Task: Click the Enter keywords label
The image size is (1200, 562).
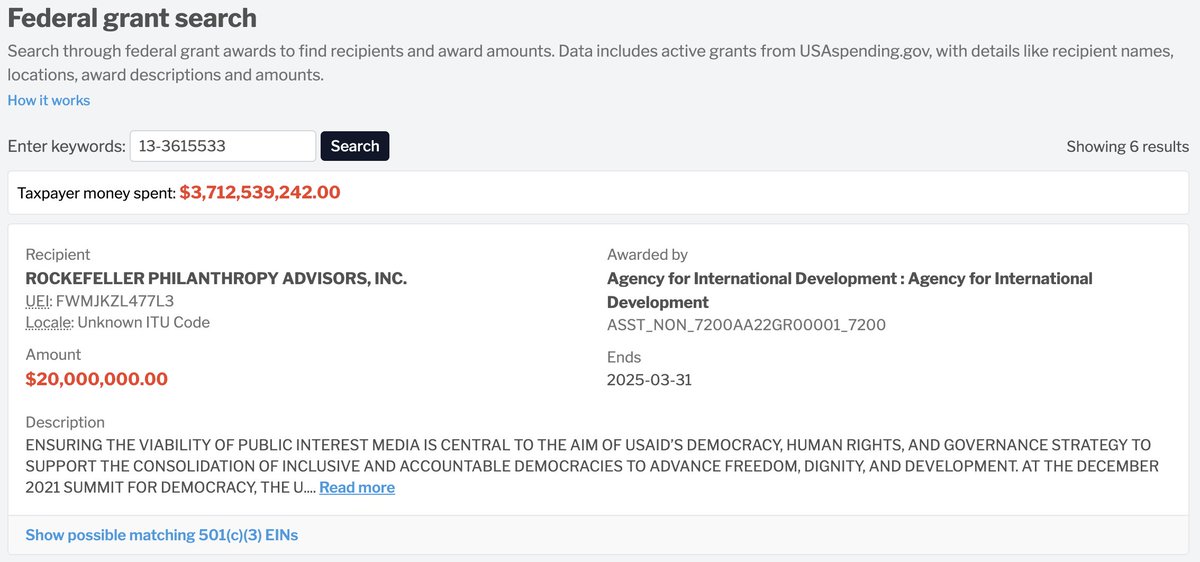Action: [66, 146]
